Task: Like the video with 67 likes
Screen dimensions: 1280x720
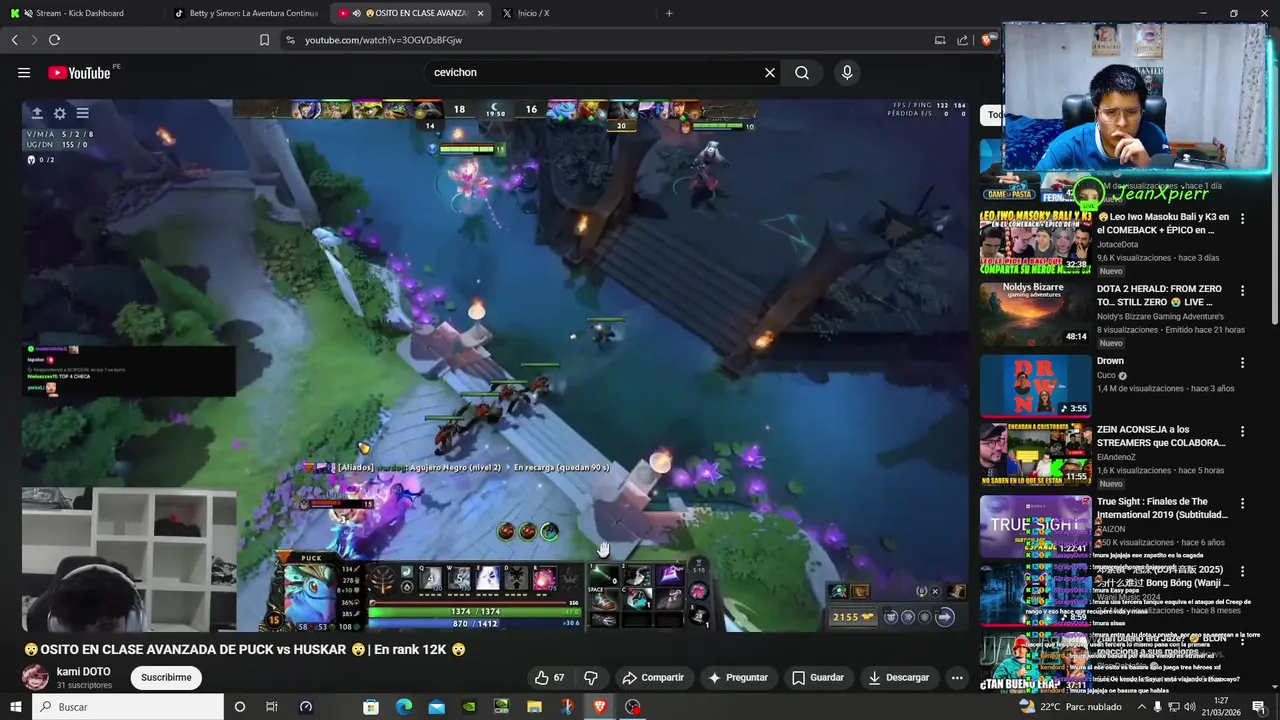Action: click(x=549, y=677)
